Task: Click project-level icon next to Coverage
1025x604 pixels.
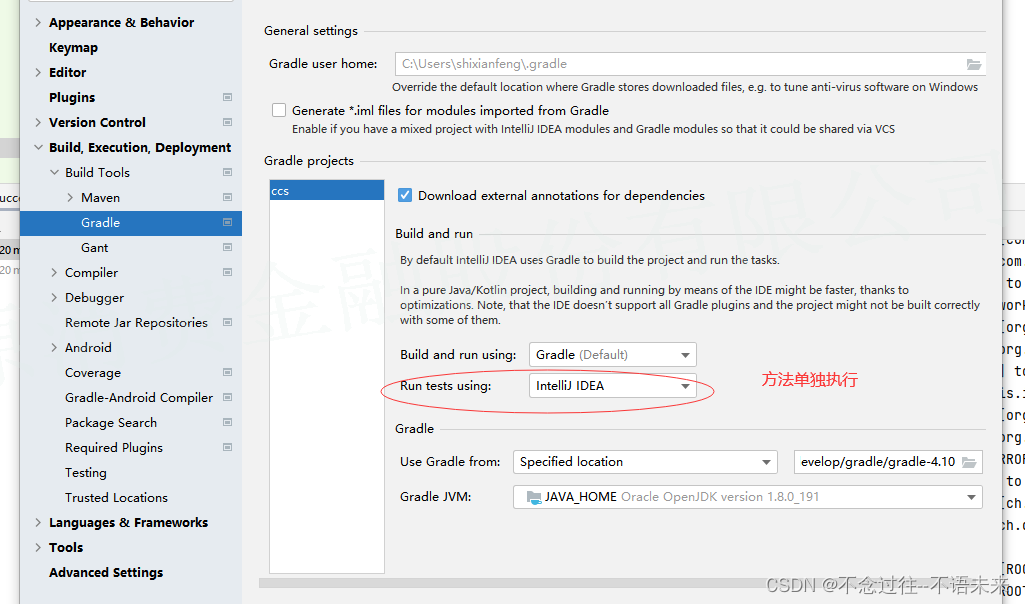Action: (227, 373)
